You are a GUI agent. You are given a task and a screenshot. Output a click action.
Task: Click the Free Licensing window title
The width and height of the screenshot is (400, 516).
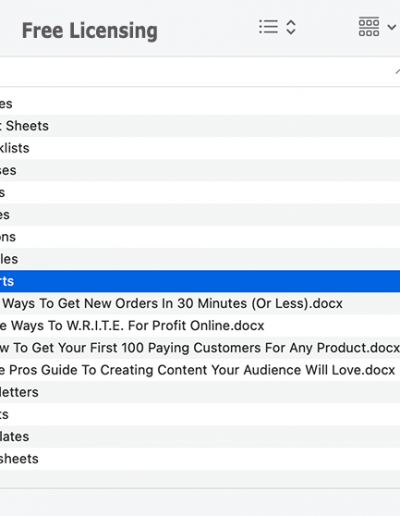point(90,31)
